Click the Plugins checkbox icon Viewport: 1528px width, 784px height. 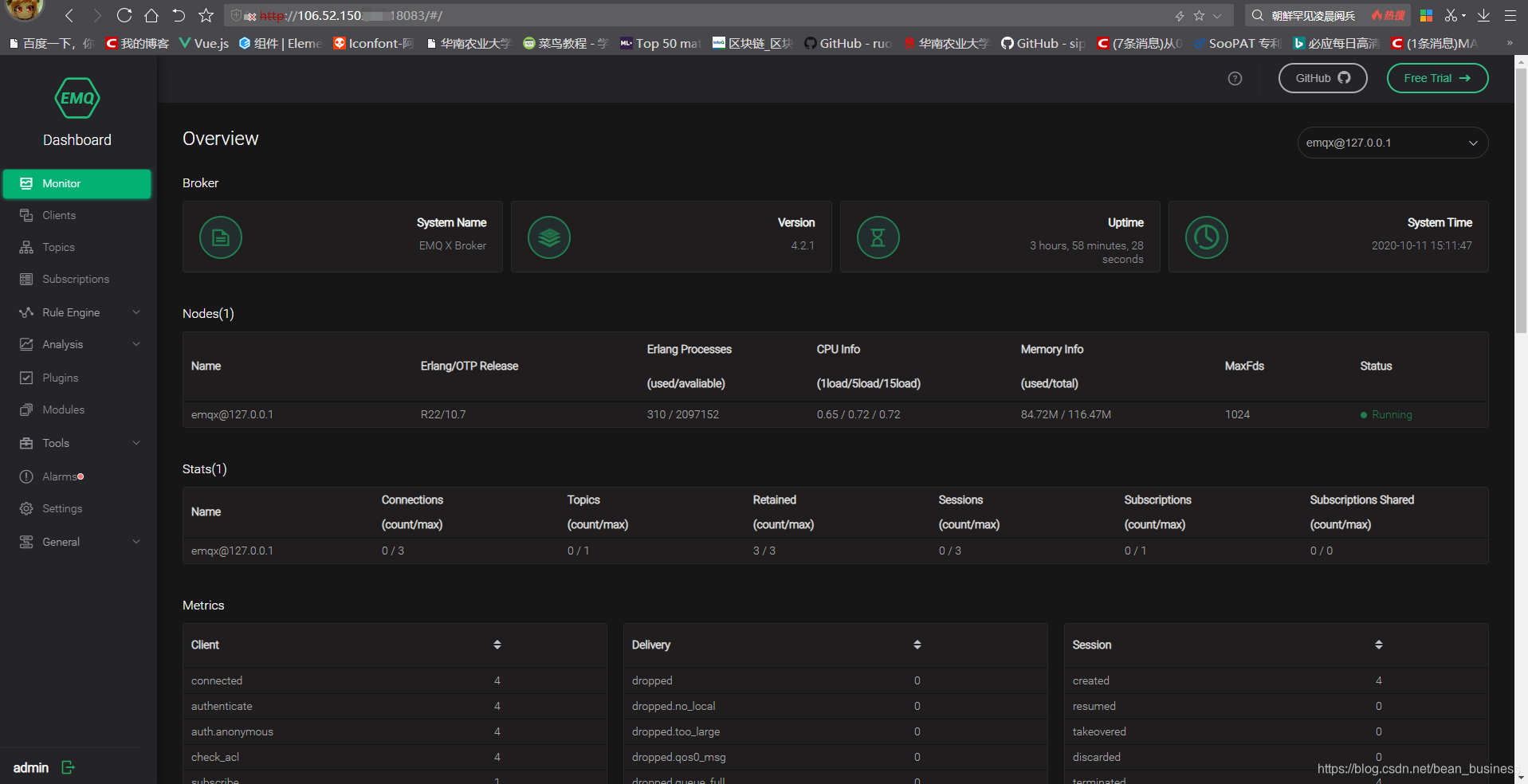[x=26, y=378]
